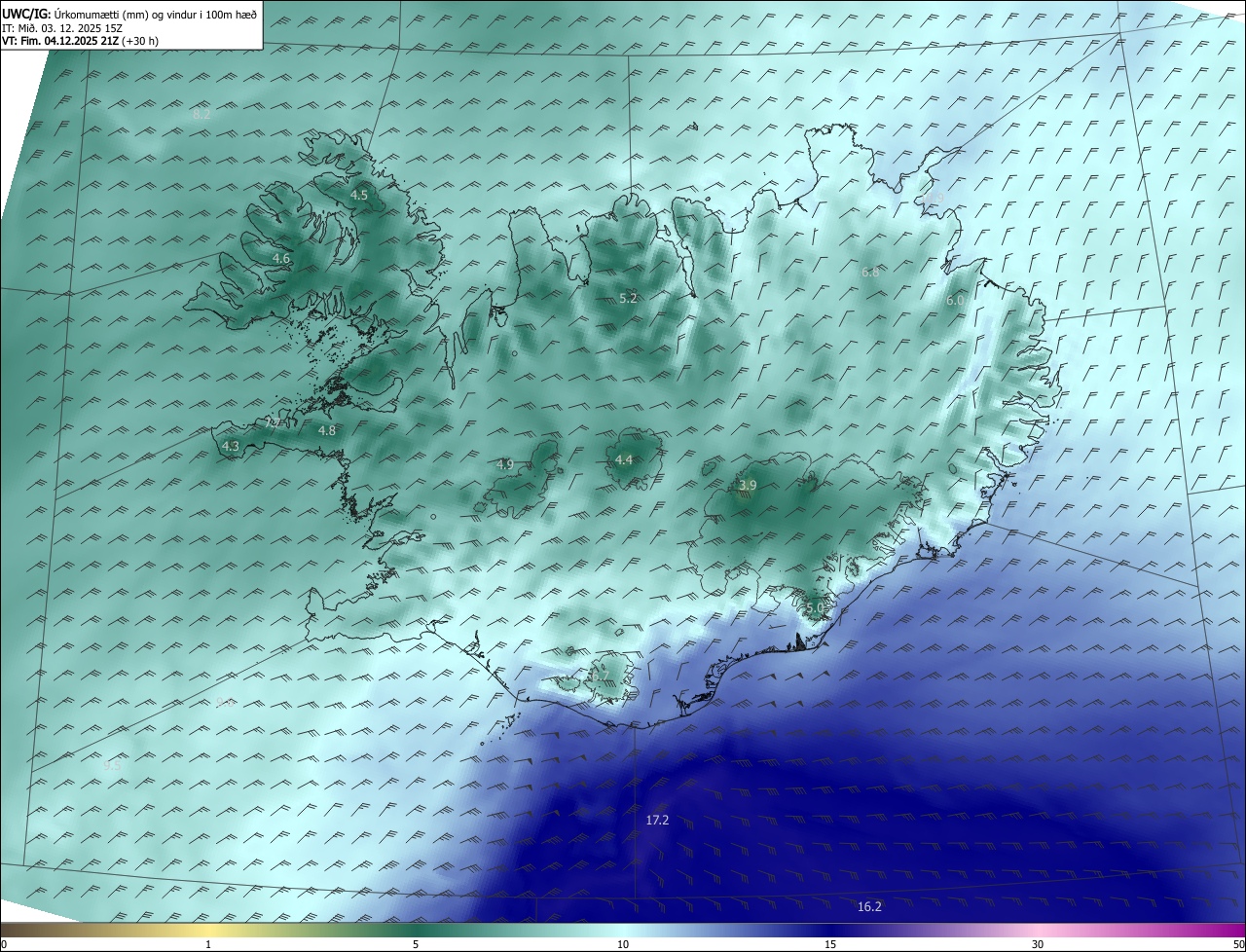Click the legend tick label 50
This screenshot has height=952, width=1246.
1238,944
